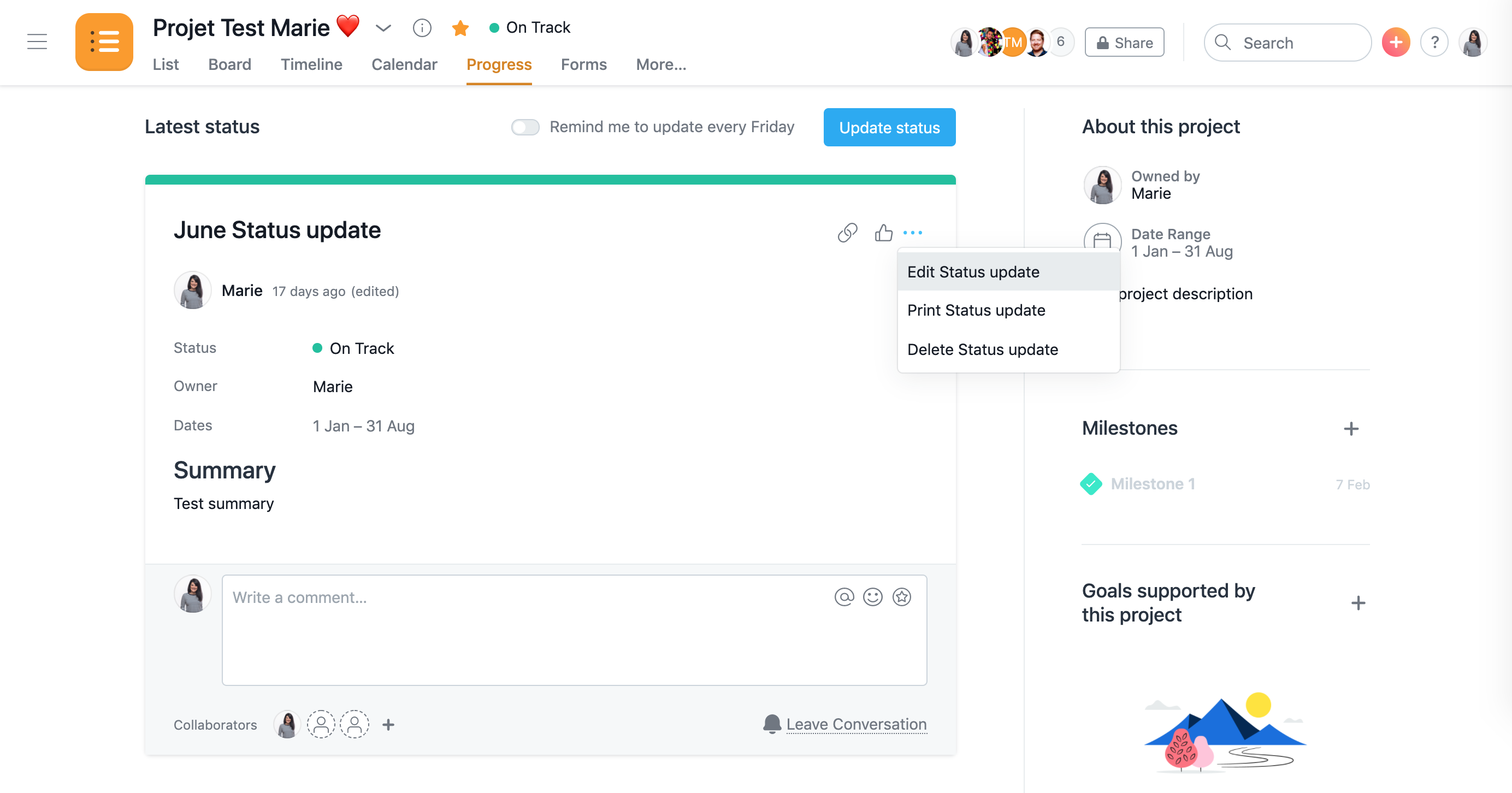Screen dimensions: 1512x793
Task: Click the red quick add plus button
Action: click(x=1396, y=42)
